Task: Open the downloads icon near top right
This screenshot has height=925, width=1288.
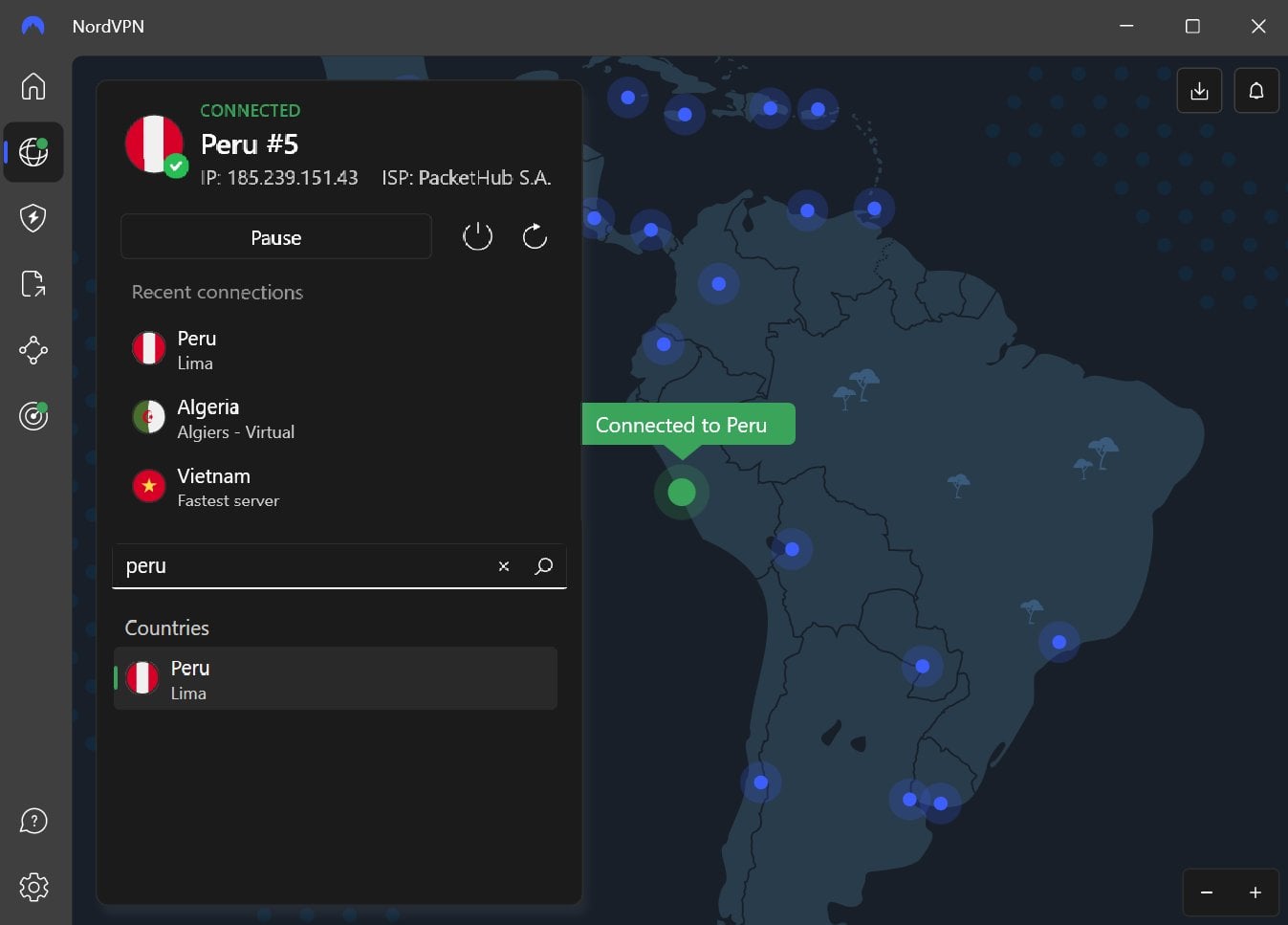Action: (1199, 90)
